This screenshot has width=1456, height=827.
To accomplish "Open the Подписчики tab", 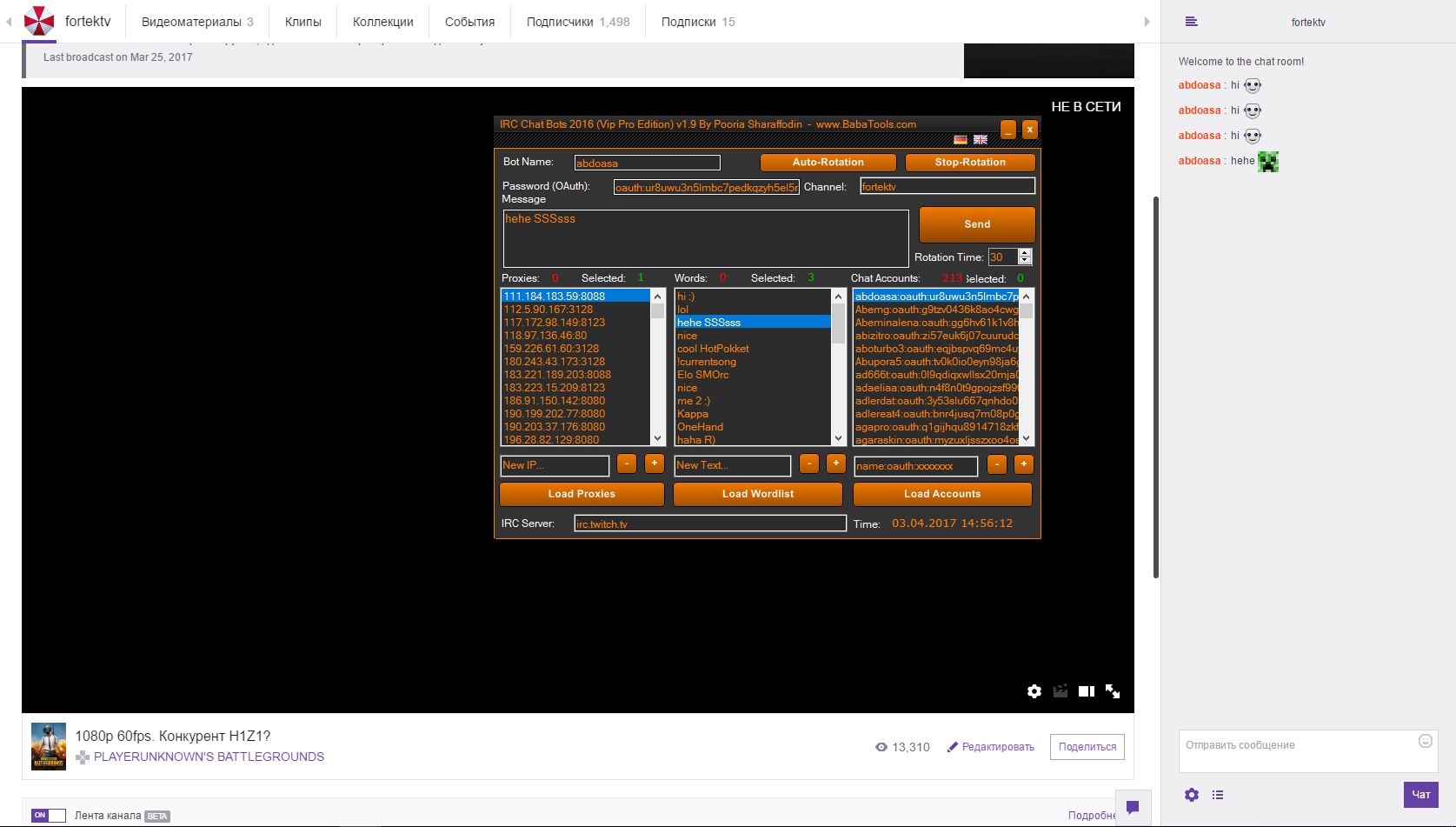I will click(x=577, y=22).
